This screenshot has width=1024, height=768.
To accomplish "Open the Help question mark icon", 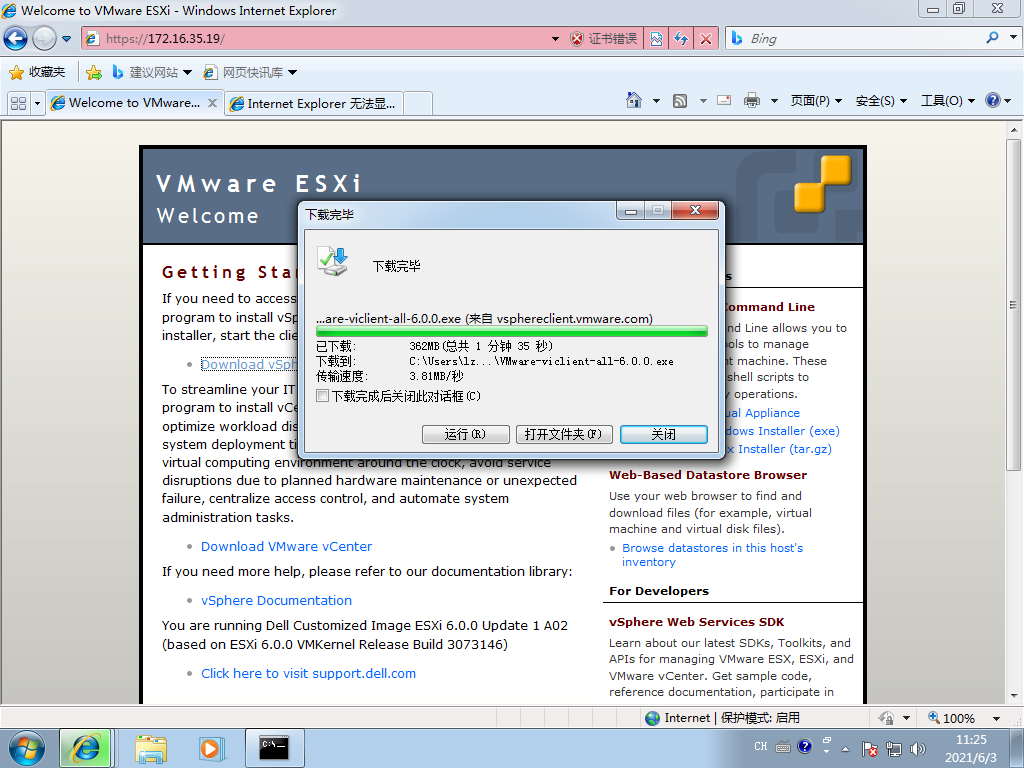I will pos(993,101).
